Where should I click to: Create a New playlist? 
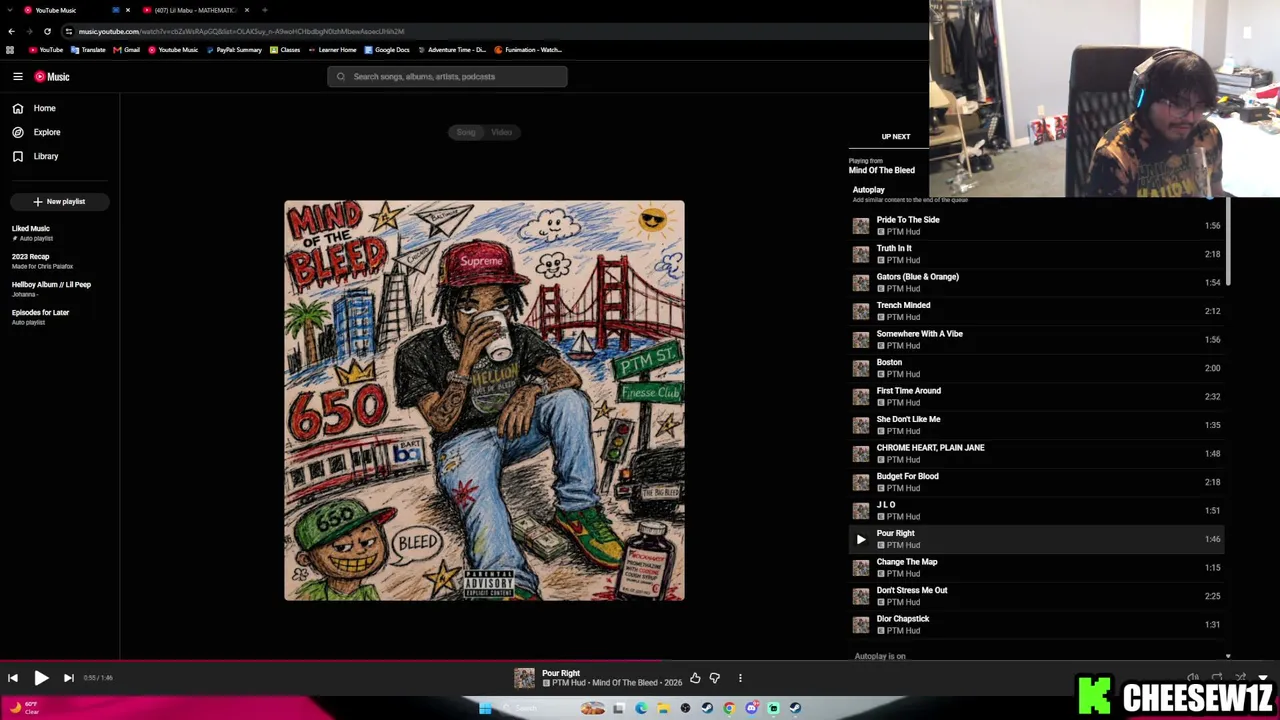[59, 201]
